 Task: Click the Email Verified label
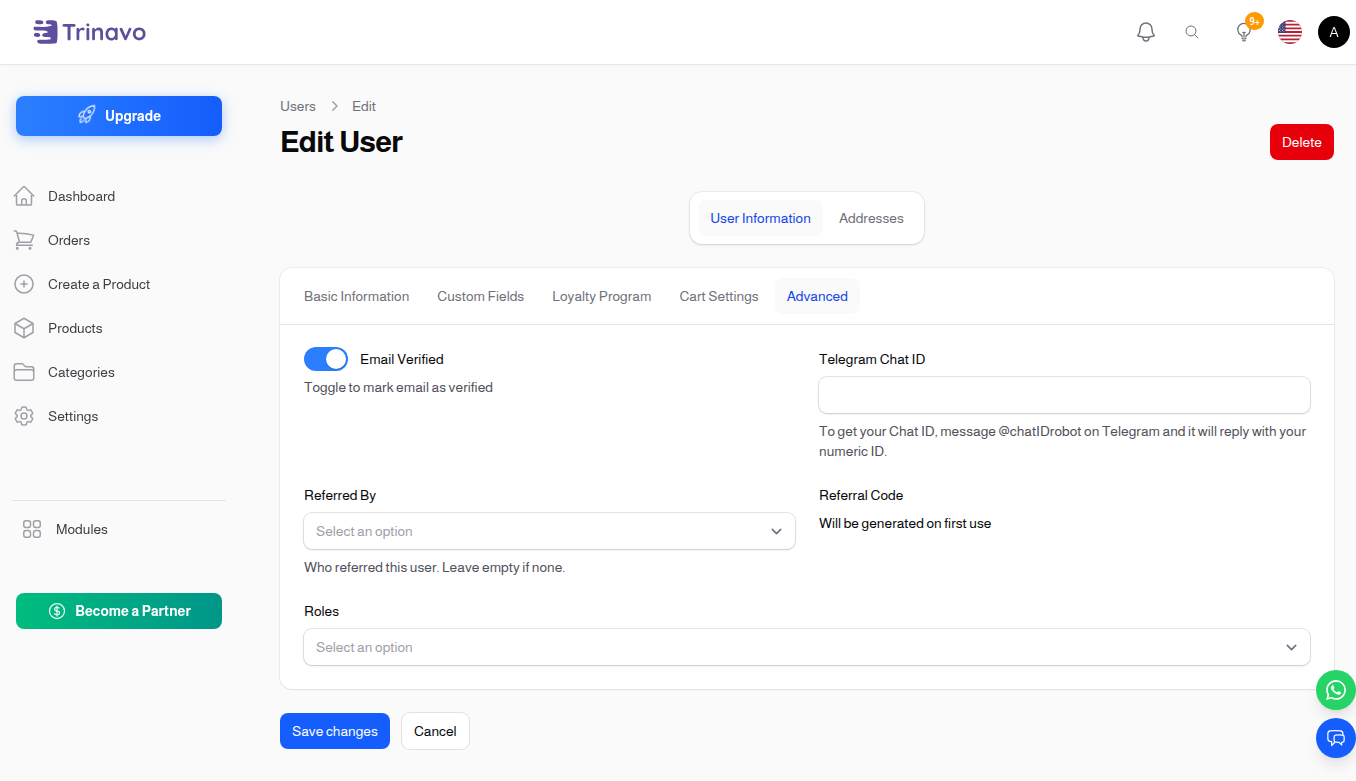[402, 359]
